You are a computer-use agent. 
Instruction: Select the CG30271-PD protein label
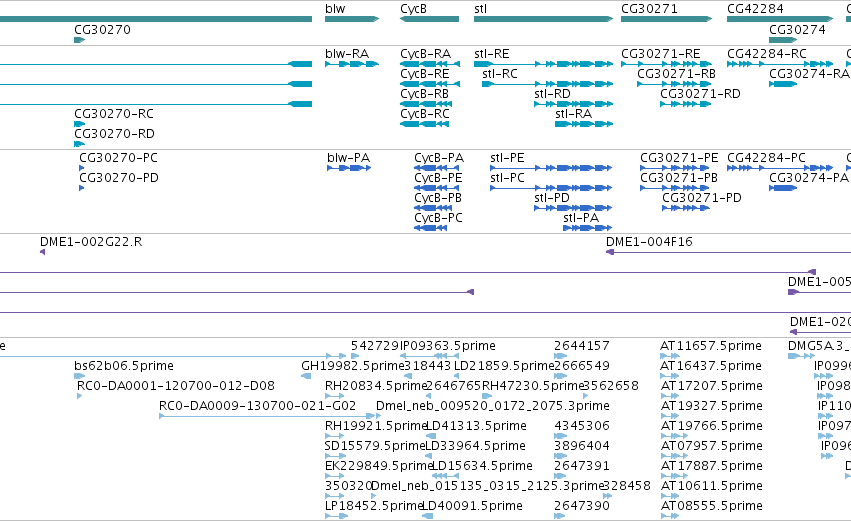(x=702, y=198)
